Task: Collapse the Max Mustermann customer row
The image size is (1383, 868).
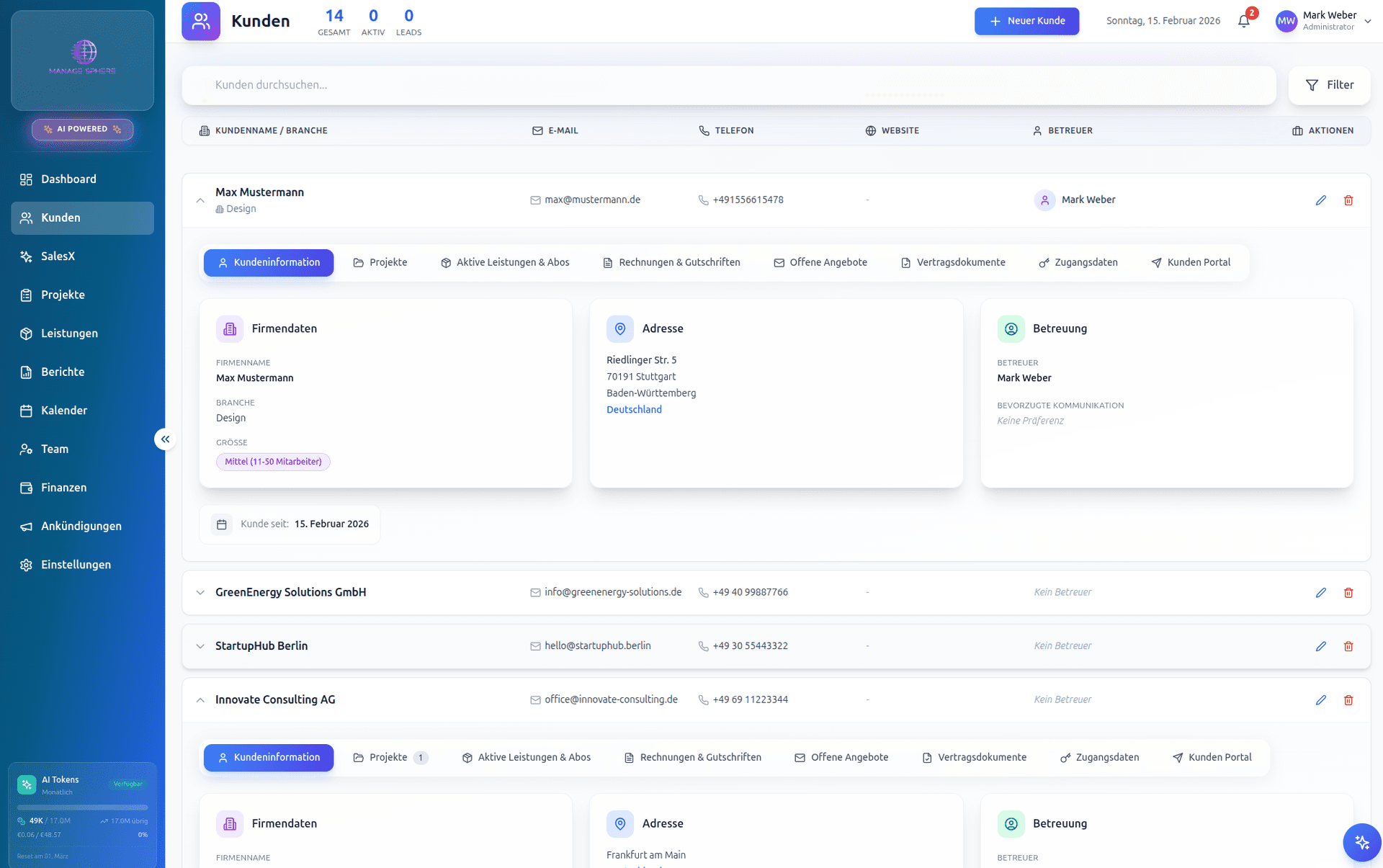Action: click(x=200, y=200)
